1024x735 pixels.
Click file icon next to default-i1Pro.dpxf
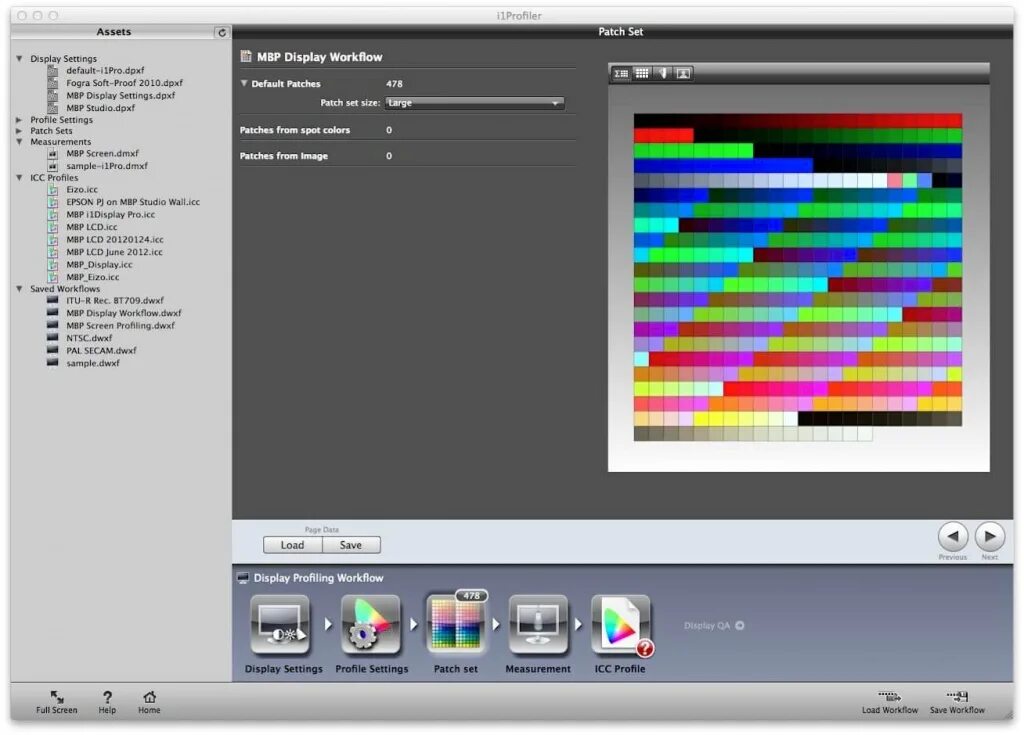tap(53, 71)
